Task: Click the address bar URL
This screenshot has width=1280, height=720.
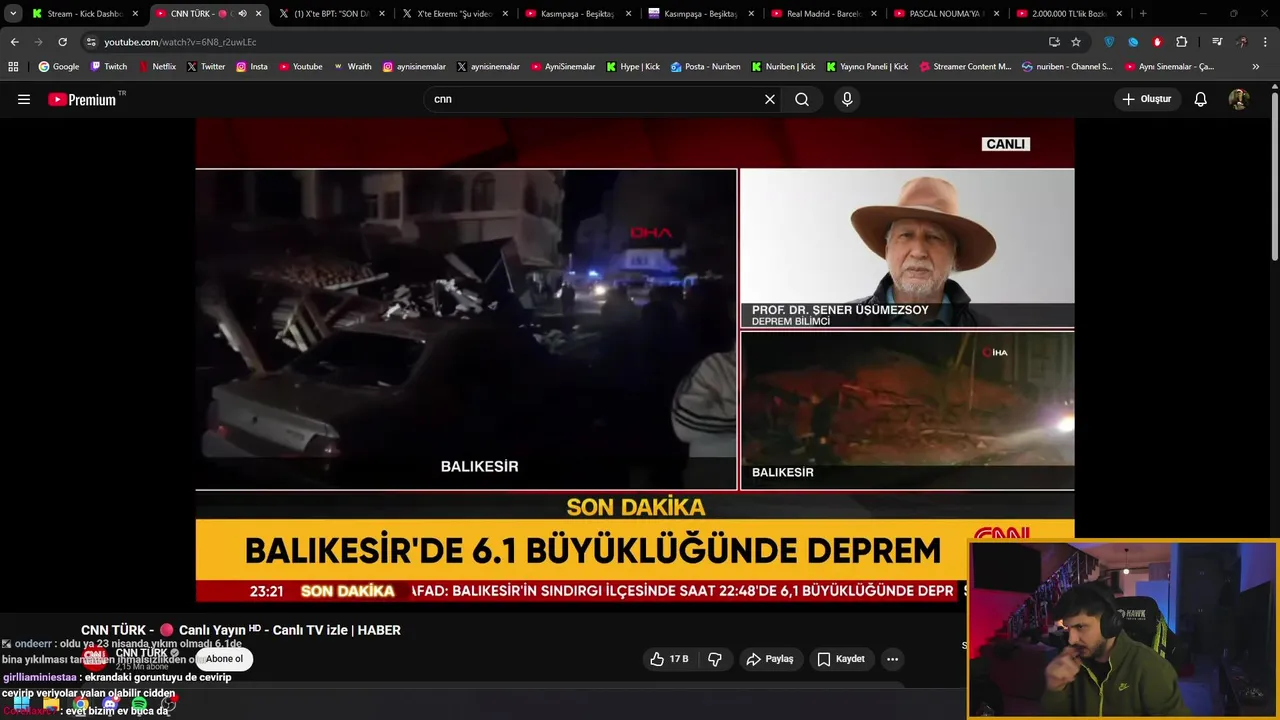Action: [x=180, y=42]
